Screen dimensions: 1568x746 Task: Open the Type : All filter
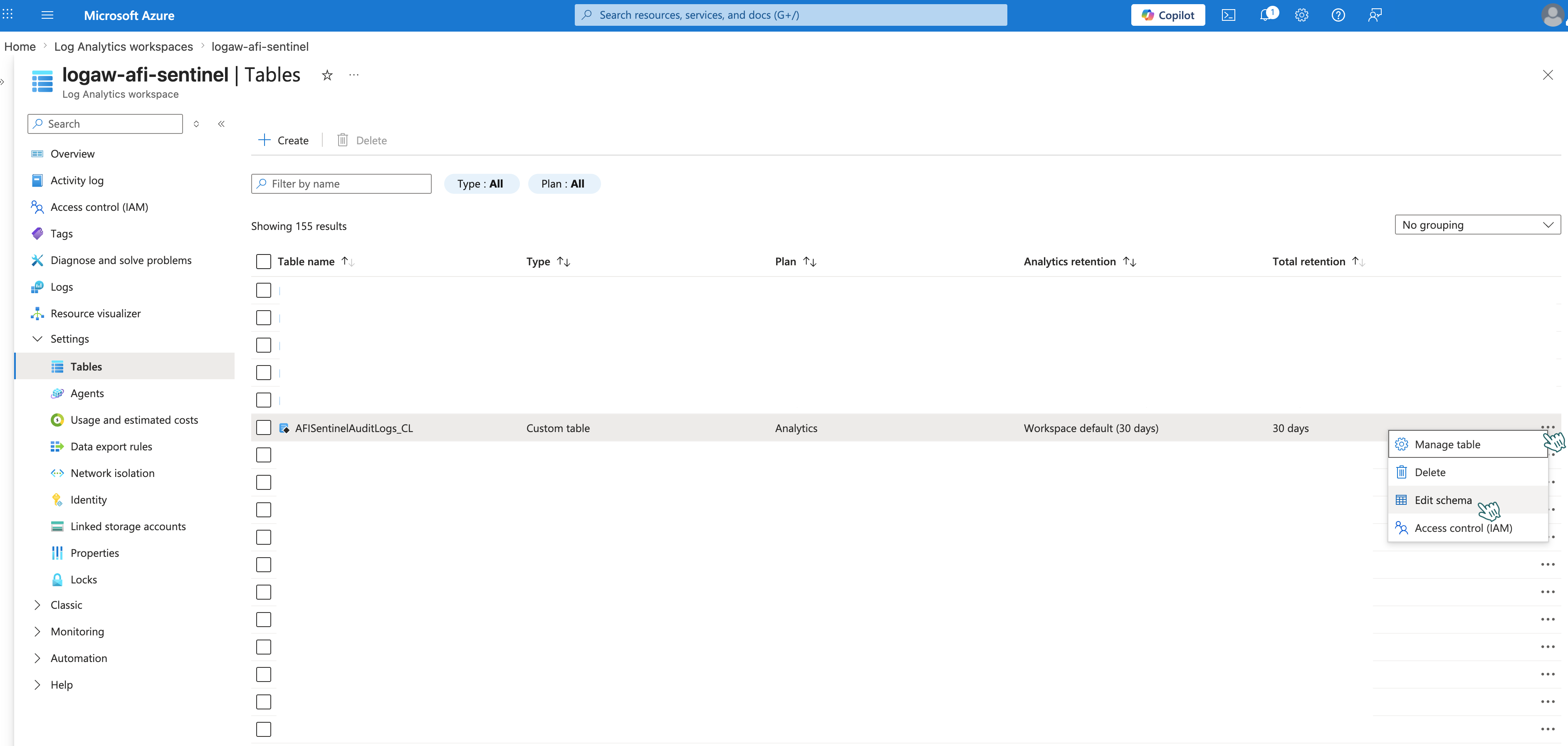pyautogui.click(x=481, y=184)
